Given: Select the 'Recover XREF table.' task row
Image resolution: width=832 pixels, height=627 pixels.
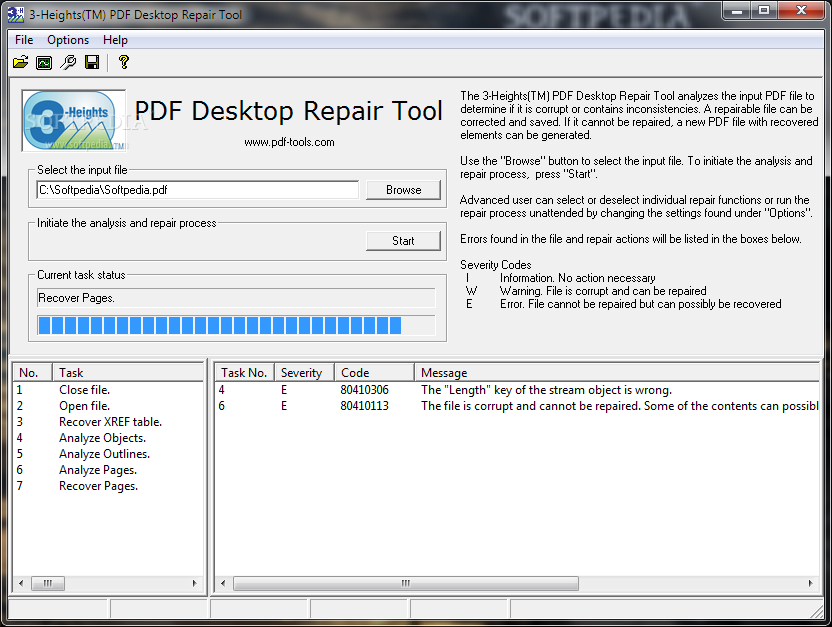Looking at the screenshot, I should click(108, 422).
